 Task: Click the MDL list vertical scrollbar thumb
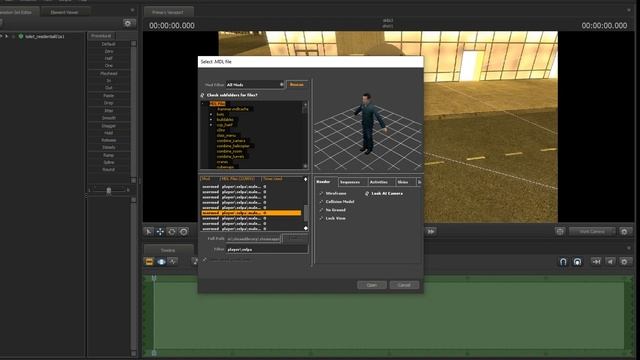coord(306,213)
